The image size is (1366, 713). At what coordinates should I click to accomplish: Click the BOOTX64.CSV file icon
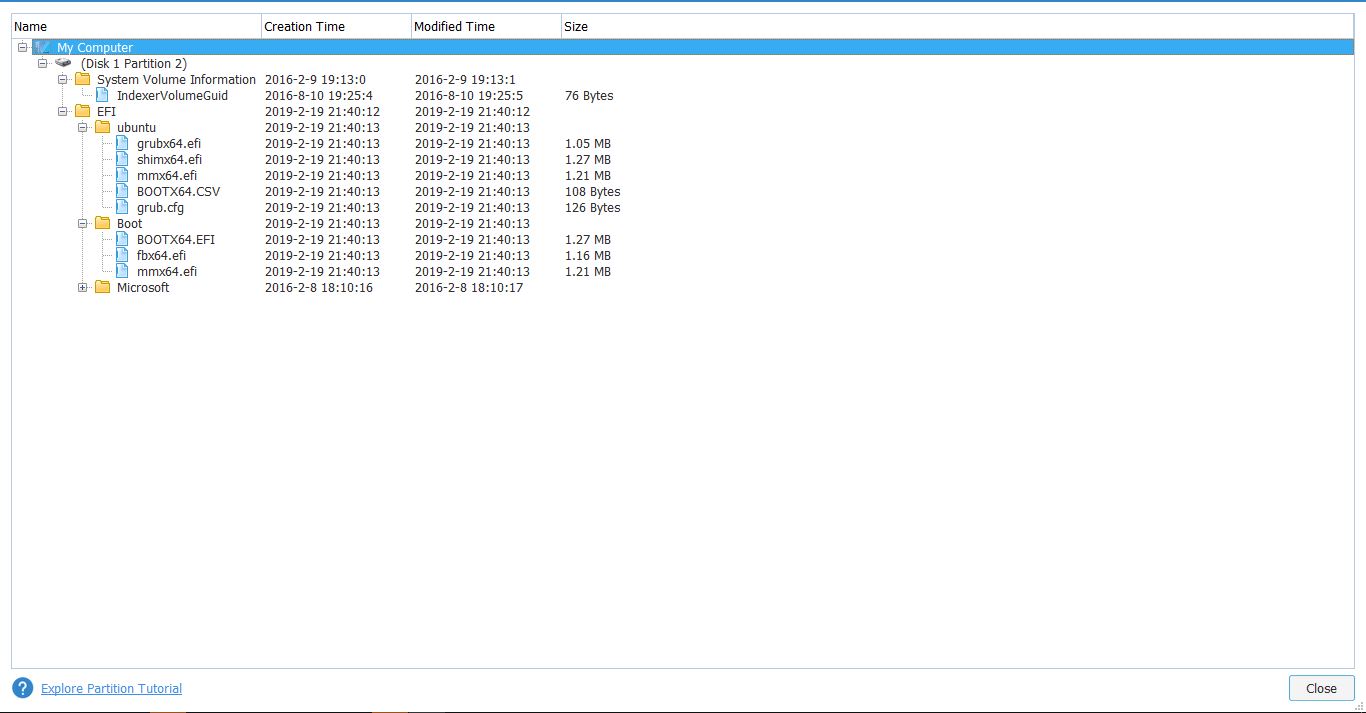pos(122,191)
